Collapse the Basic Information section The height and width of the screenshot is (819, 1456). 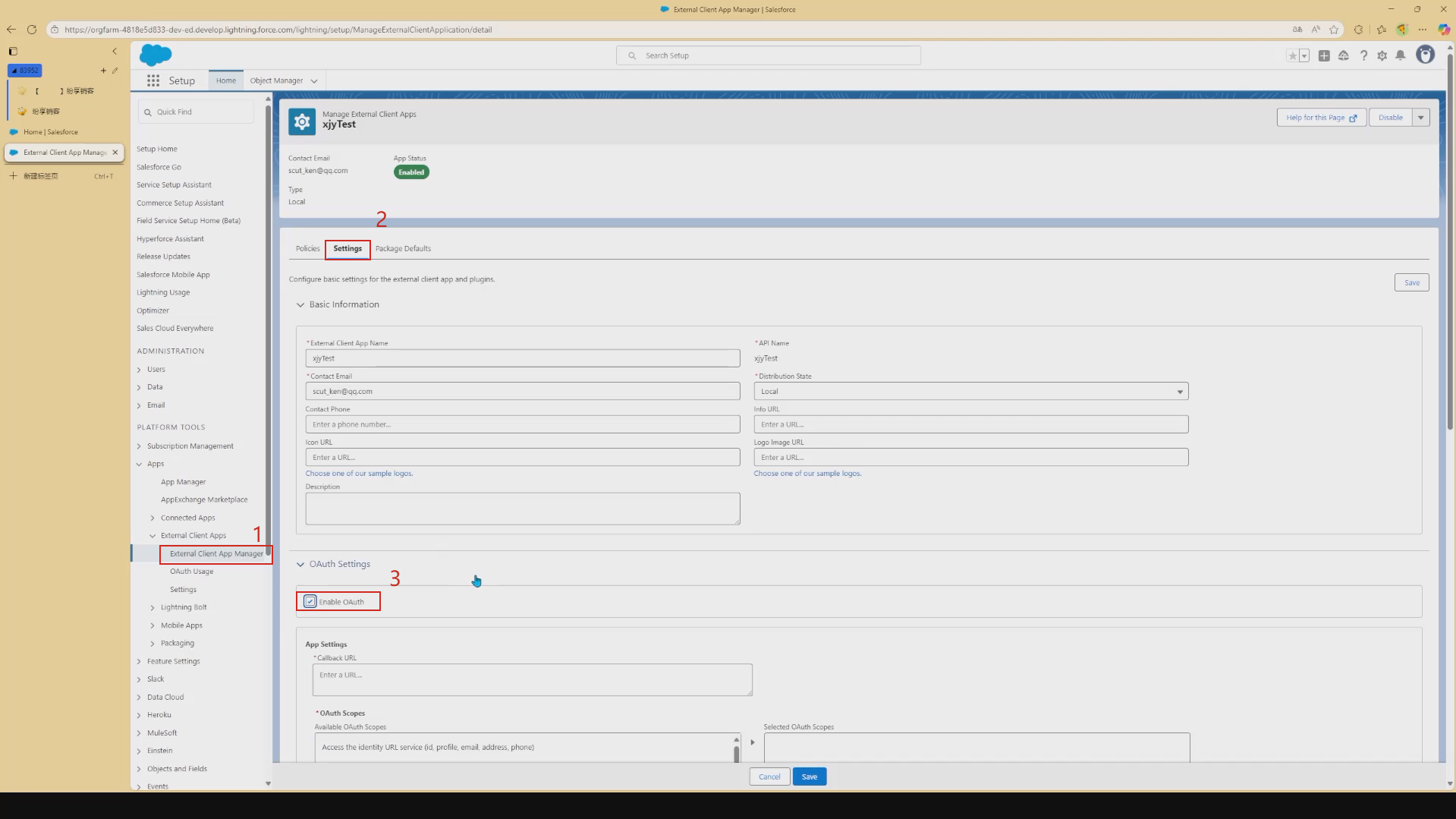[x=300, y=304]
